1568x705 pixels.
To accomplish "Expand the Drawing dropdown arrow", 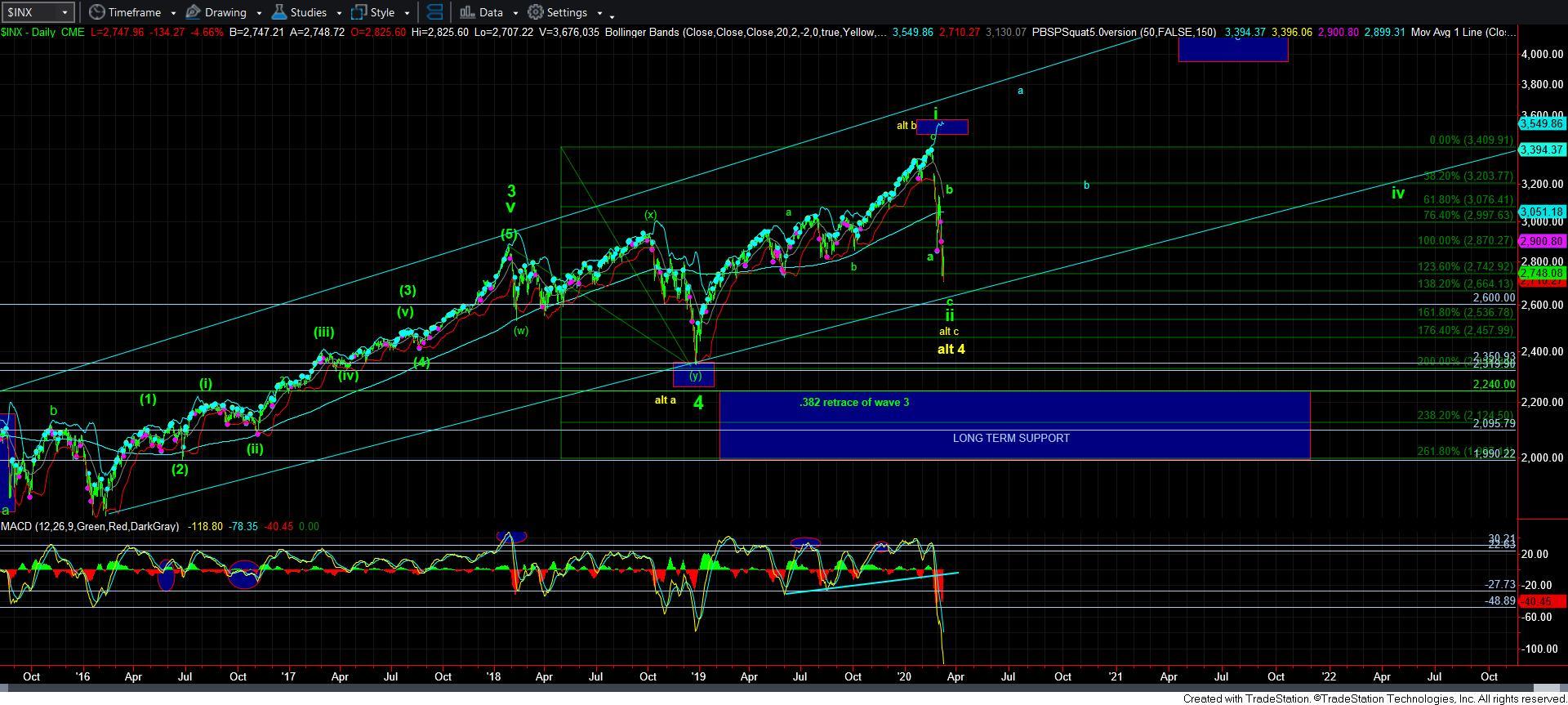I will coord(259,13).
